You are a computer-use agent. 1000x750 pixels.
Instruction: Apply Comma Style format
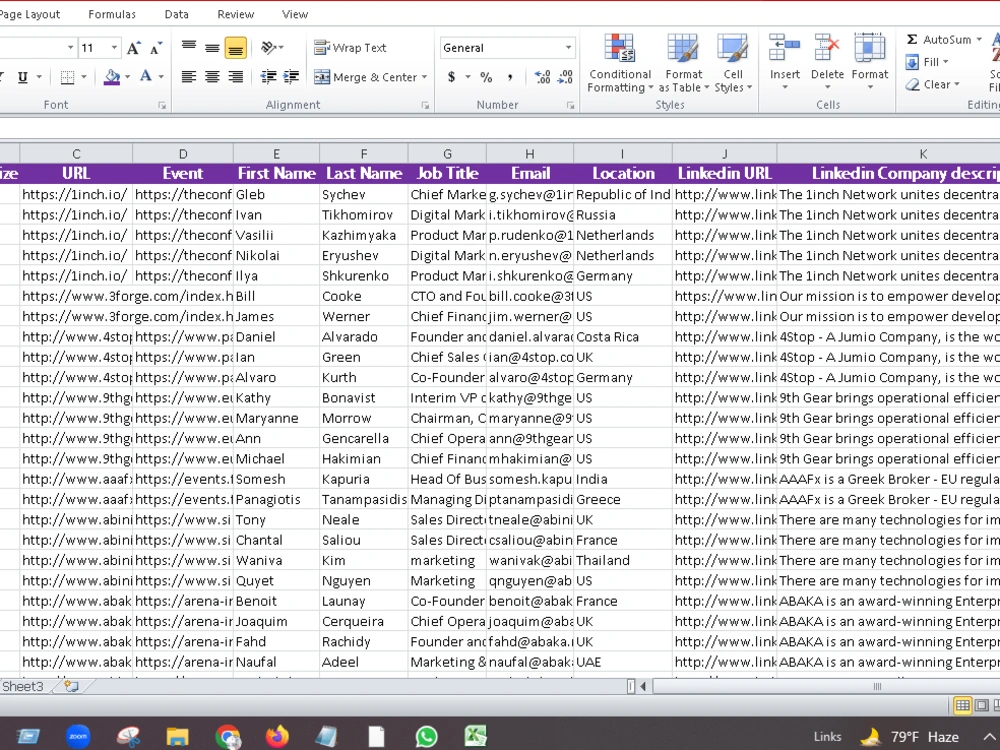[510, 77]
